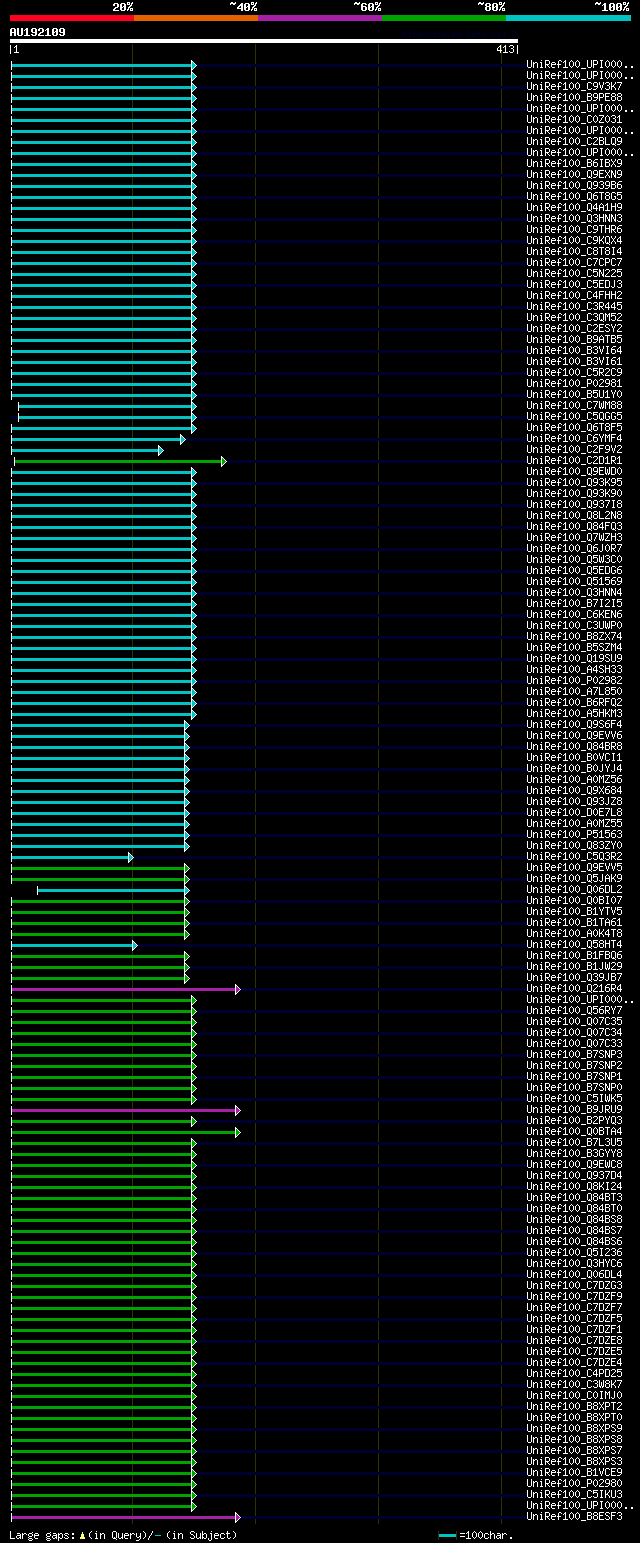Click the cyan ~100% identity legend segment
The image size is (640, 1543).
[x=568, y=18]
